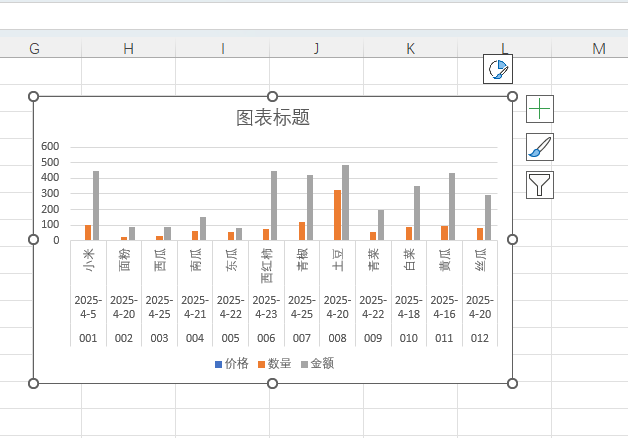The image size is (628, 438).
Task: Select the orange 数量 bar for 土豆
Action: pyautogui.click(x=338, y=215)
